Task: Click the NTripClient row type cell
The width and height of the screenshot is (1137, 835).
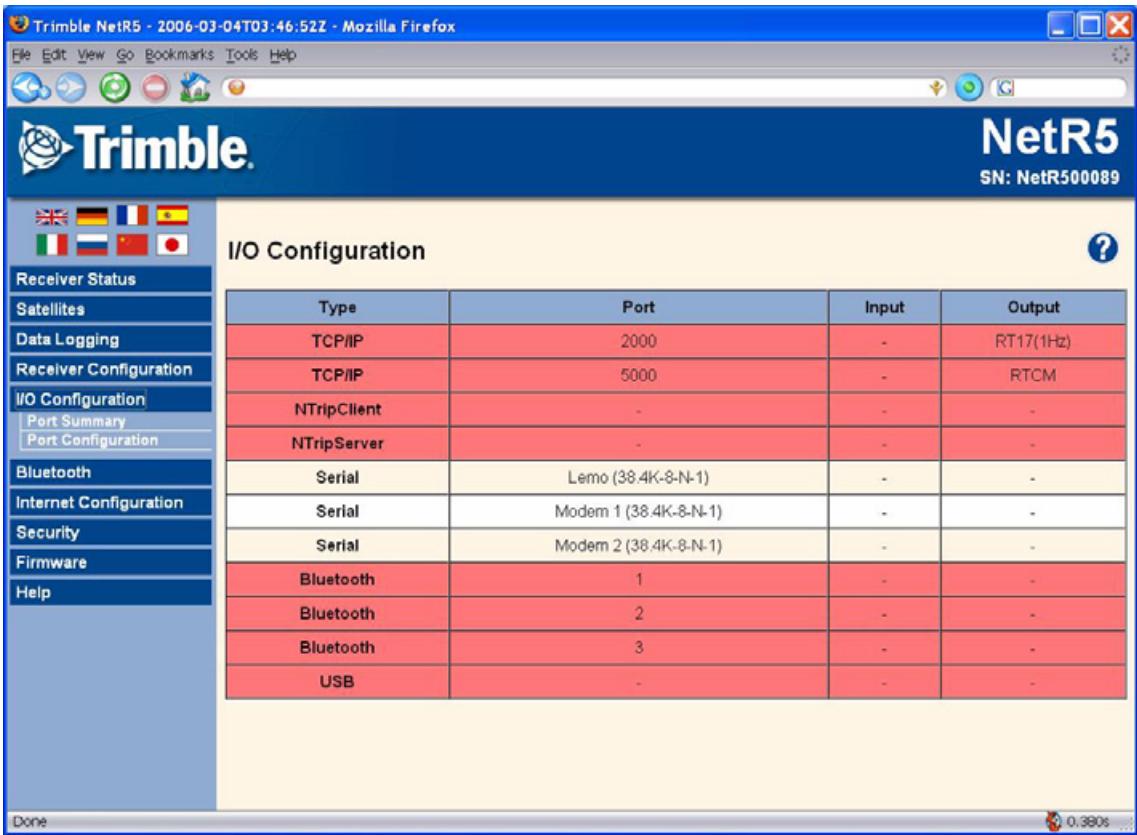Action: 337,410
